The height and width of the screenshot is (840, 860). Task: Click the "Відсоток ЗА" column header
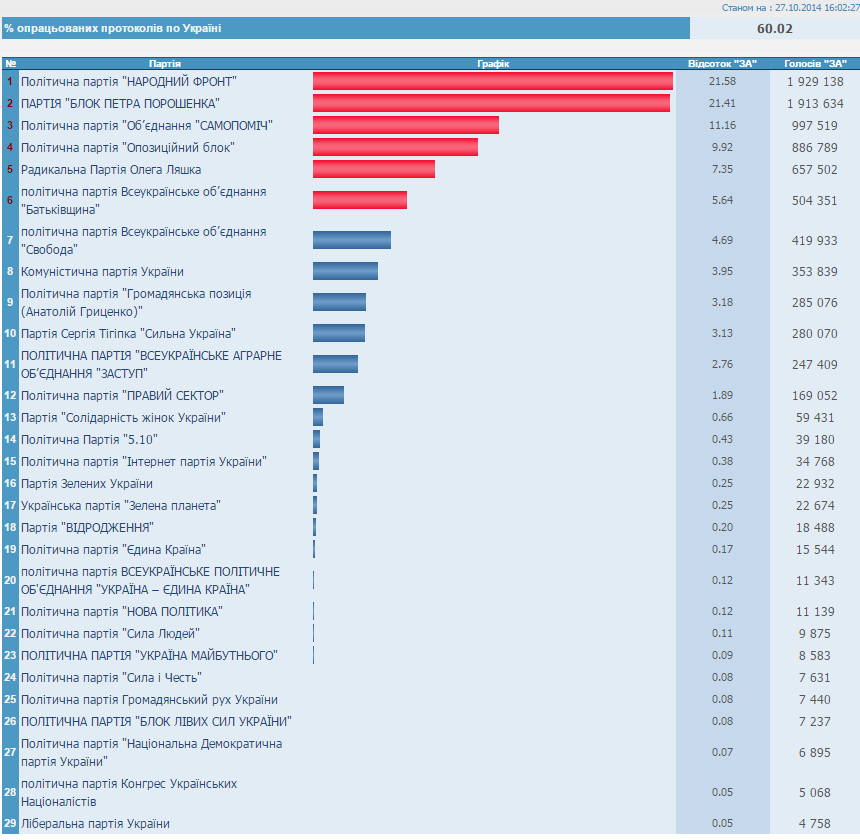click(722, 64)
